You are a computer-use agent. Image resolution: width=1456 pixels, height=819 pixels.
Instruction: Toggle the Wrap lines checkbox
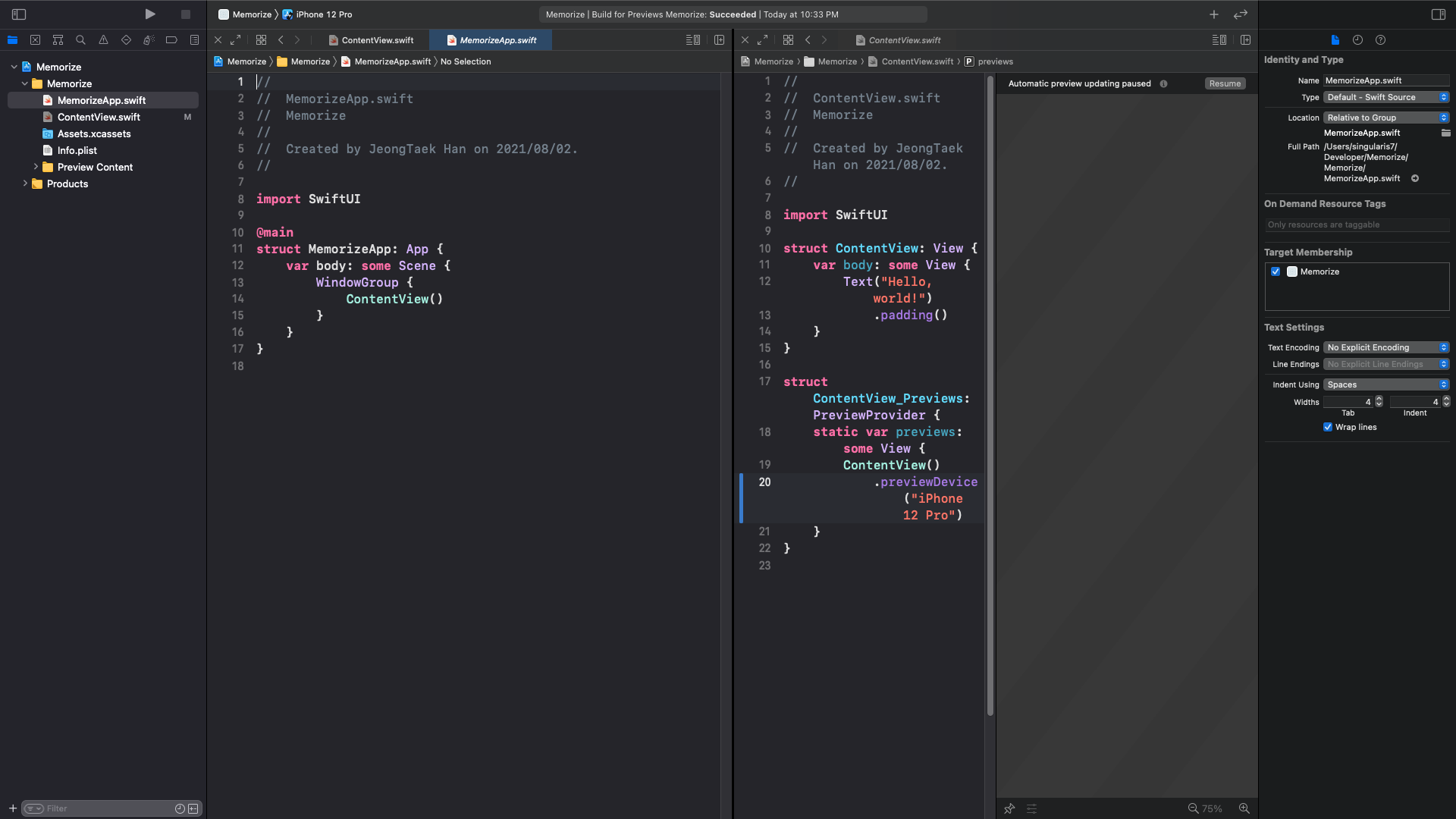(1328, 427)
